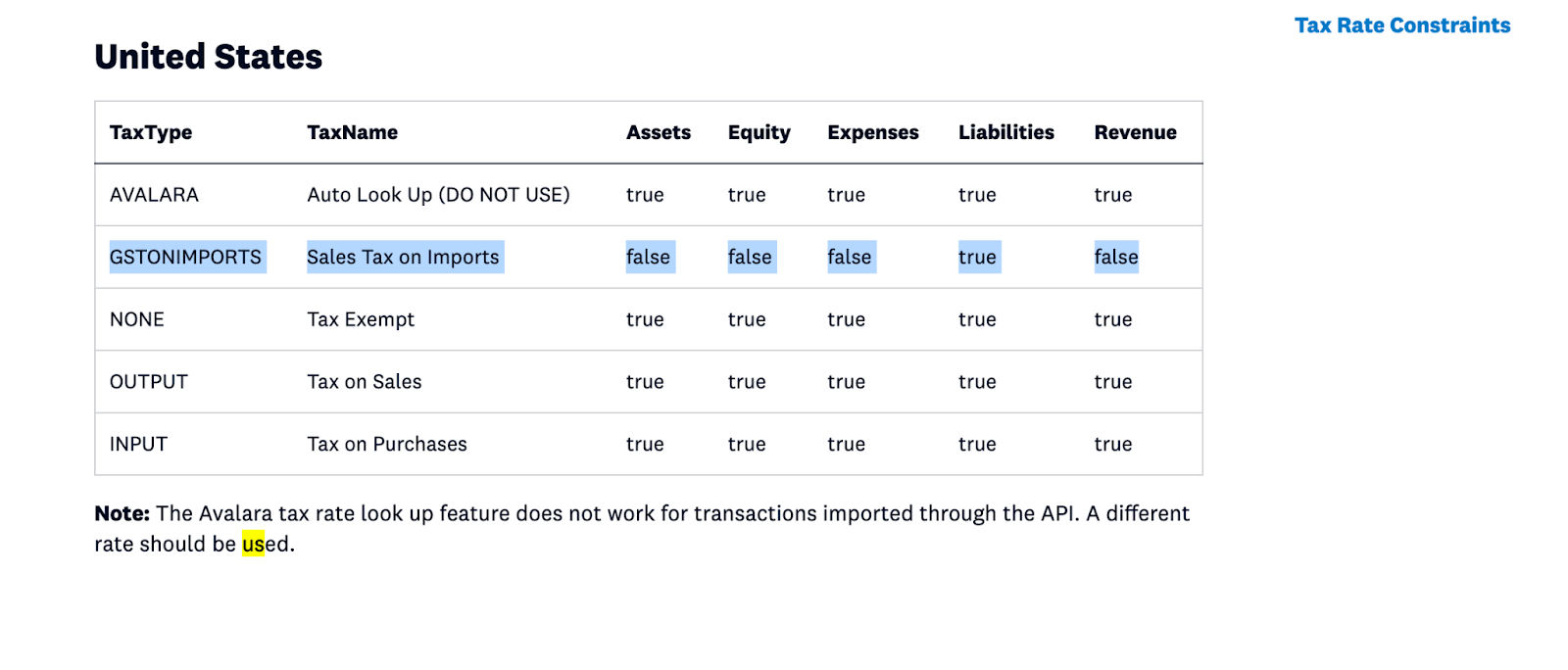Click Auto Look Up (DO NOT USE) text
The width and height of the screenshot is (1568, 670).
click(438, 195)
